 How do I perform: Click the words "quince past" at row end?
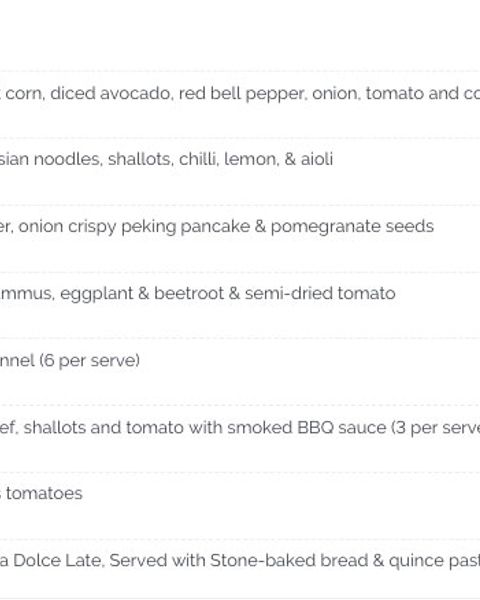pos(434,561)
